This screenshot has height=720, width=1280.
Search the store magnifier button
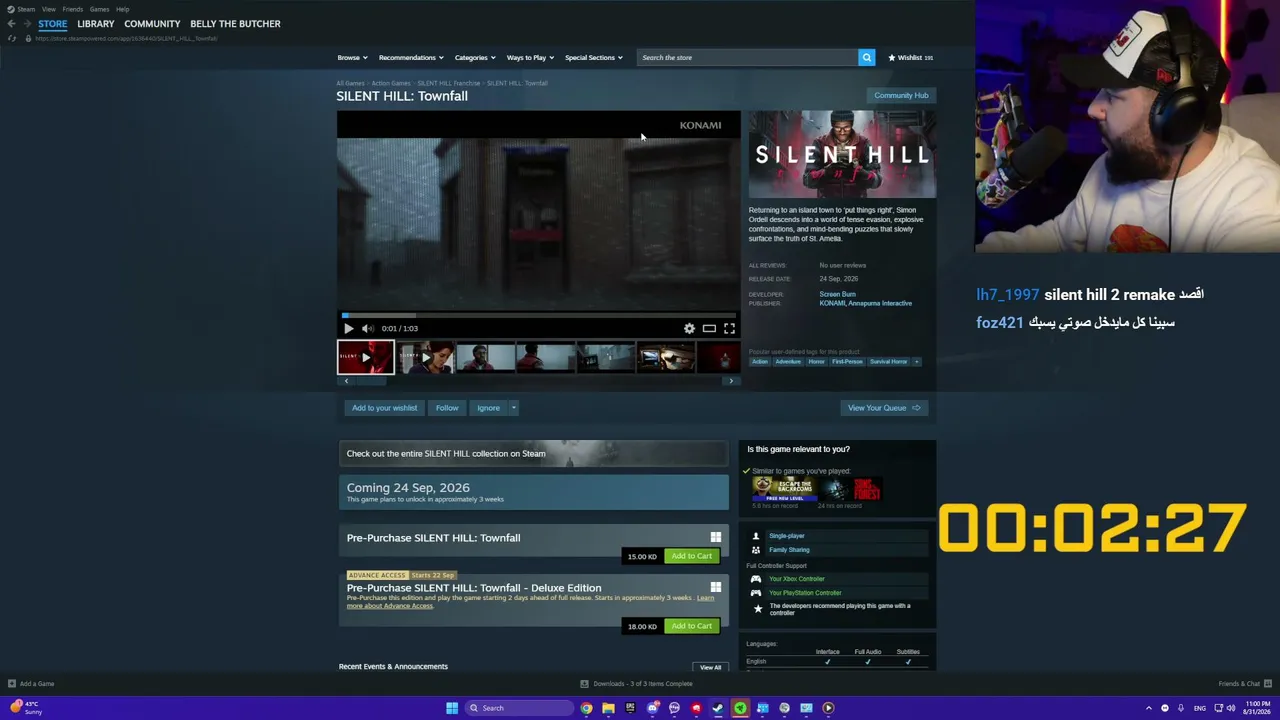[867, 58]
